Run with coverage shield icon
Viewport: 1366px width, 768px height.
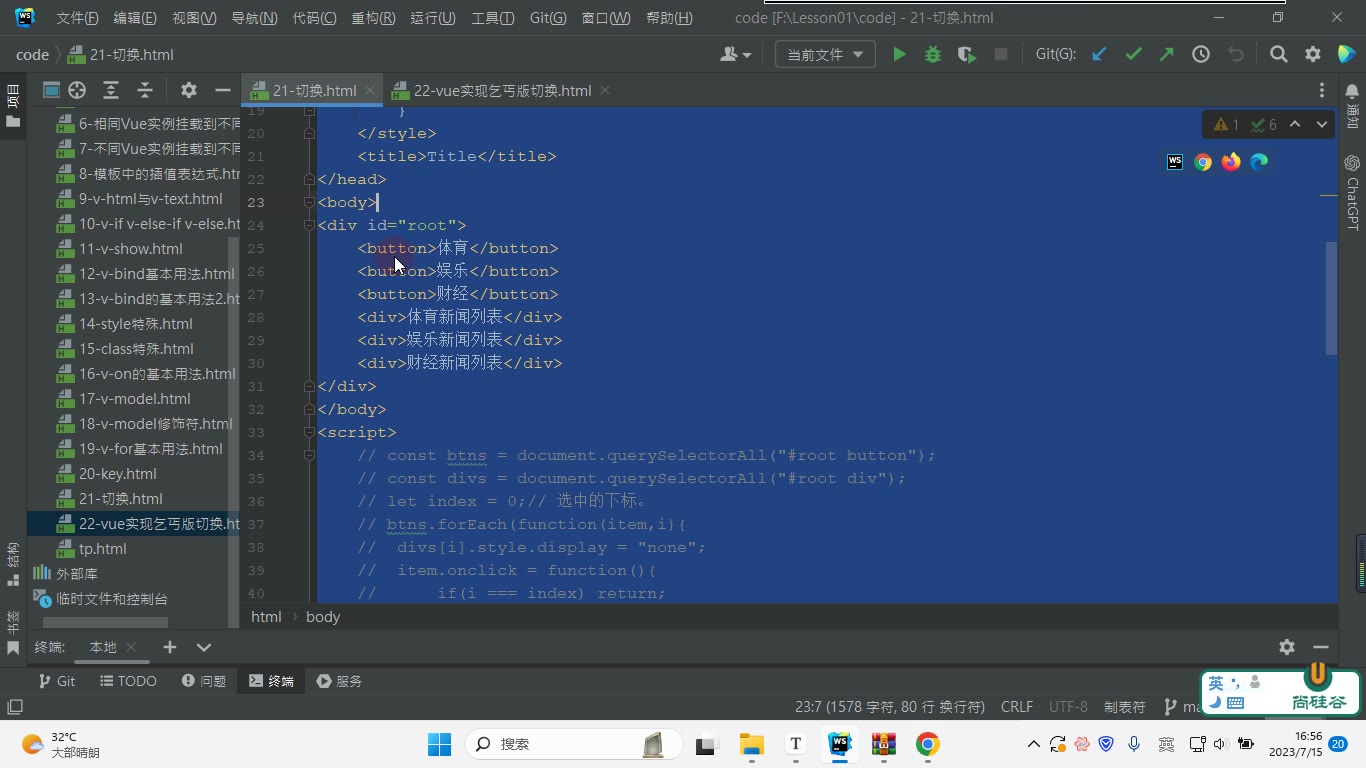[x=966, y=55]
